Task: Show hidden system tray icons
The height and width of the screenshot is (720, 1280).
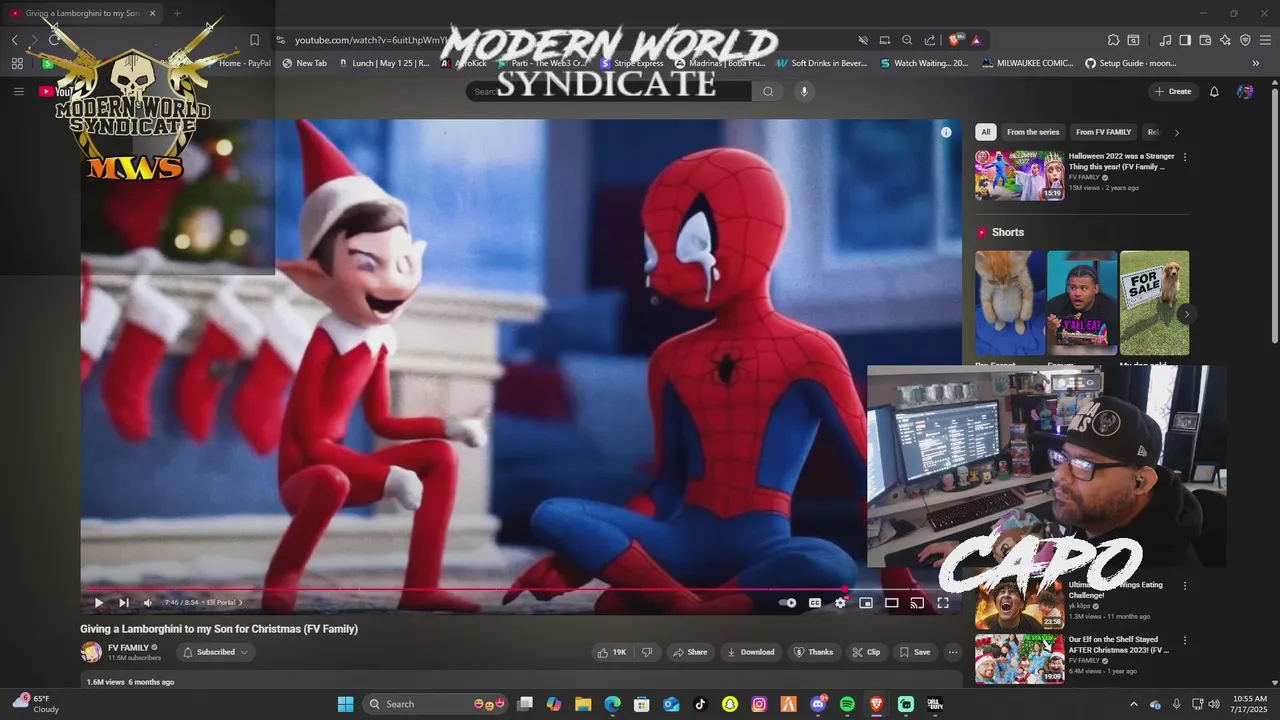Action: [1133, 704]
